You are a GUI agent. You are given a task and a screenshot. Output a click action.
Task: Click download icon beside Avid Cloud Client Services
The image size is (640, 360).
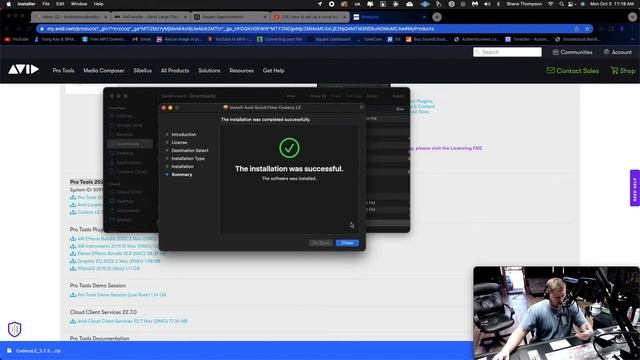pos(73,321)
